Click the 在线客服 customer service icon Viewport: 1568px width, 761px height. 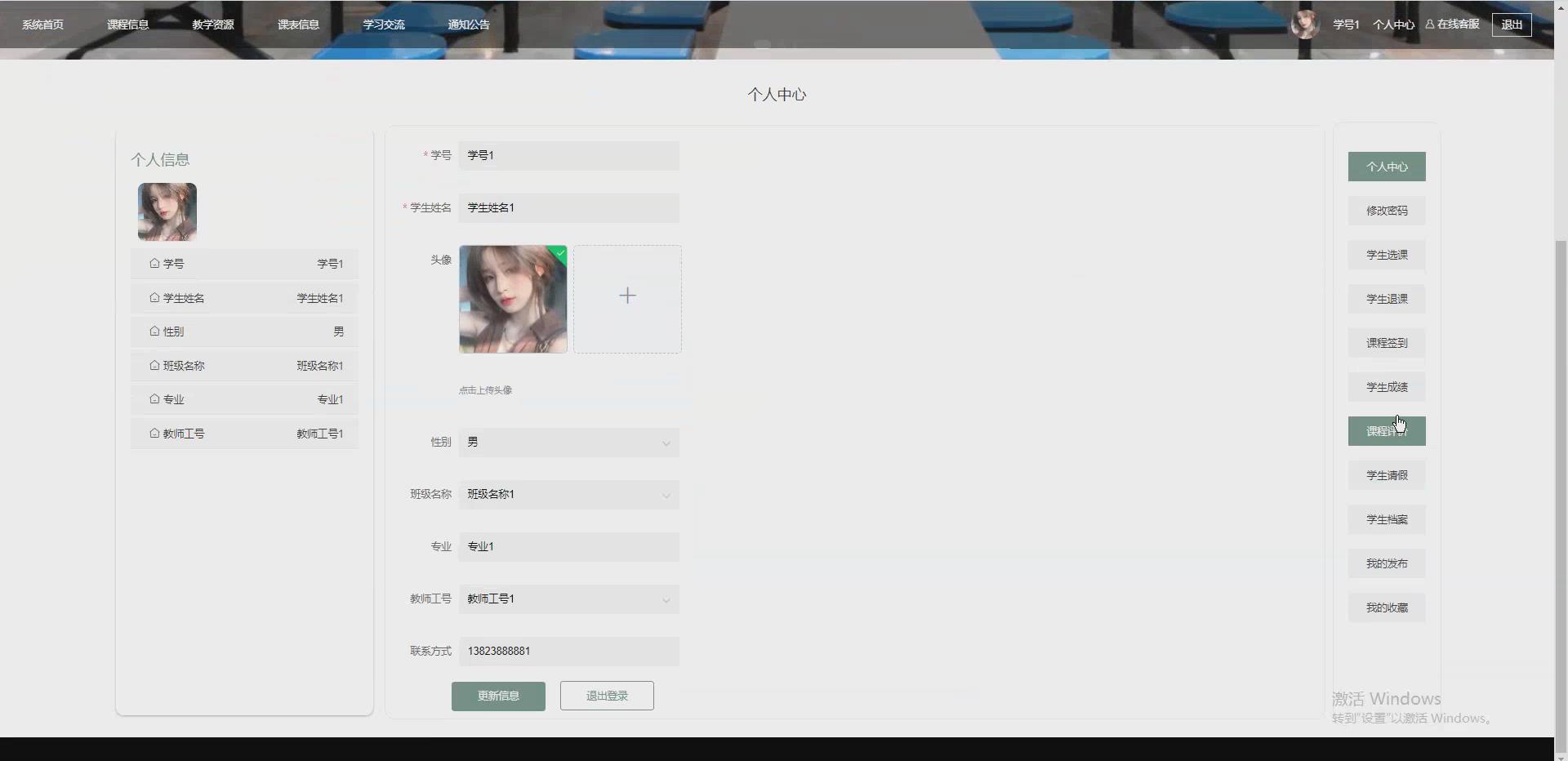tap(1432, 24)
